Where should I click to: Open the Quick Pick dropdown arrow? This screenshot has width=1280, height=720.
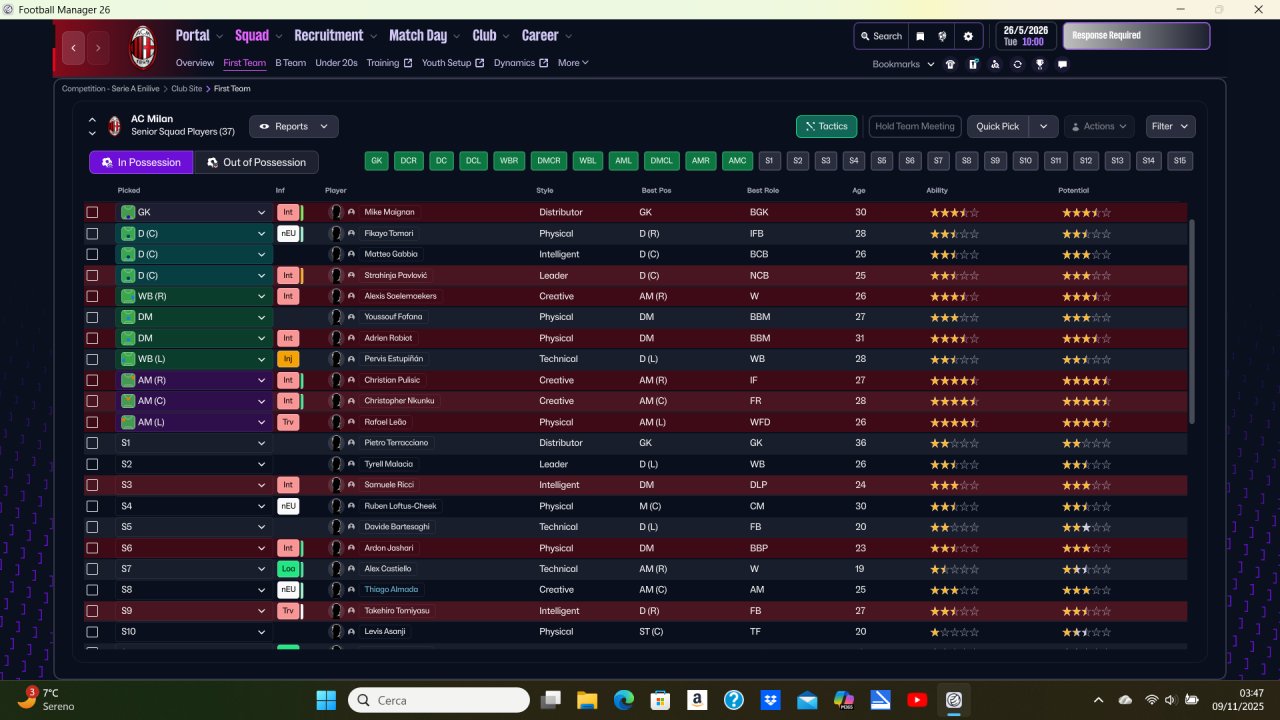(x=1043, y=127)
